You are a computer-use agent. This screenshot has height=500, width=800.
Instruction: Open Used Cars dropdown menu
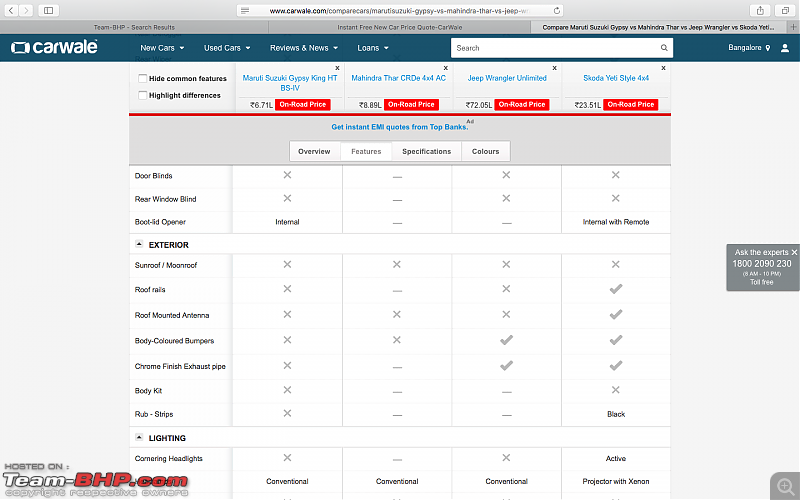point(227,48)
